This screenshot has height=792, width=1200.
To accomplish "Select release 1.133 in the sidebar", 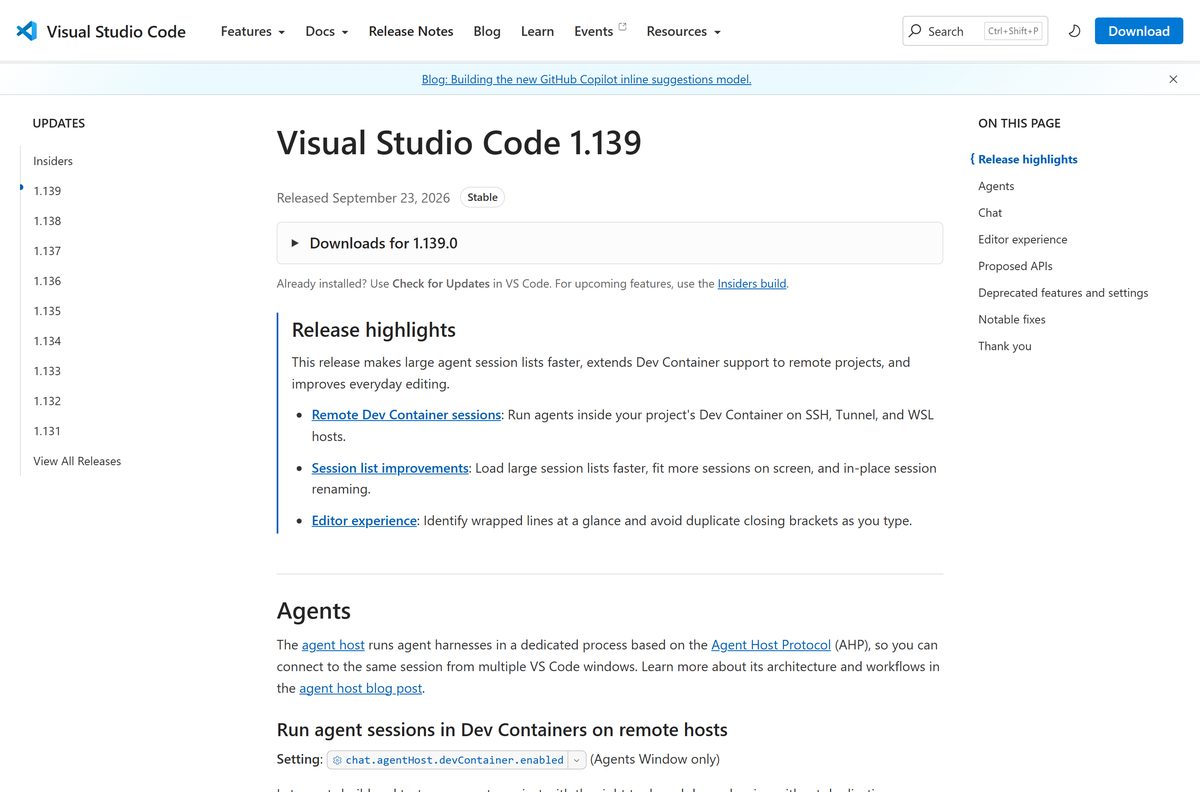I will point(47,371).
